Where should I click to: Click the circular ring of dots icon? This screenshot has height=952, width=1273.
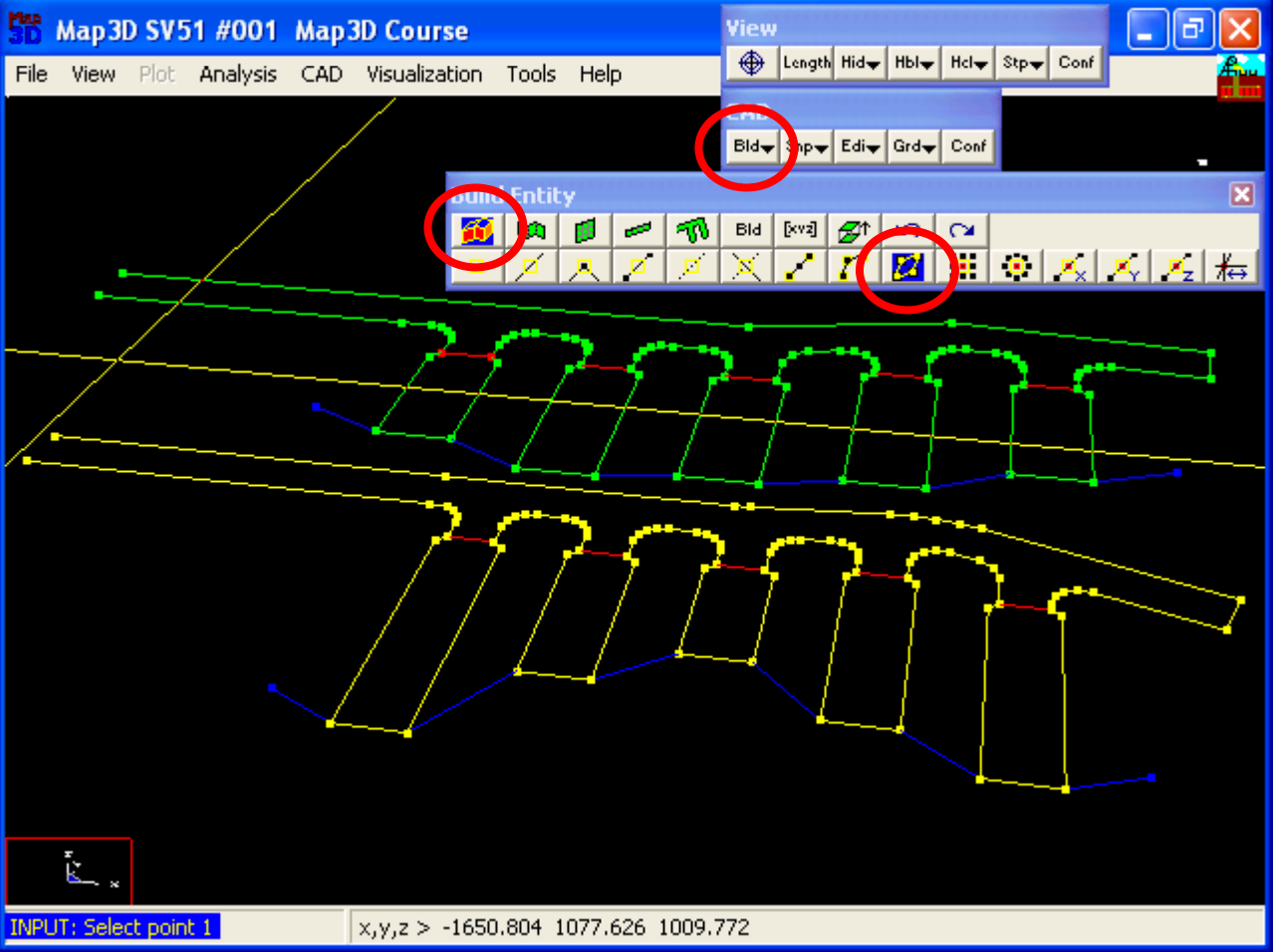1015,266
